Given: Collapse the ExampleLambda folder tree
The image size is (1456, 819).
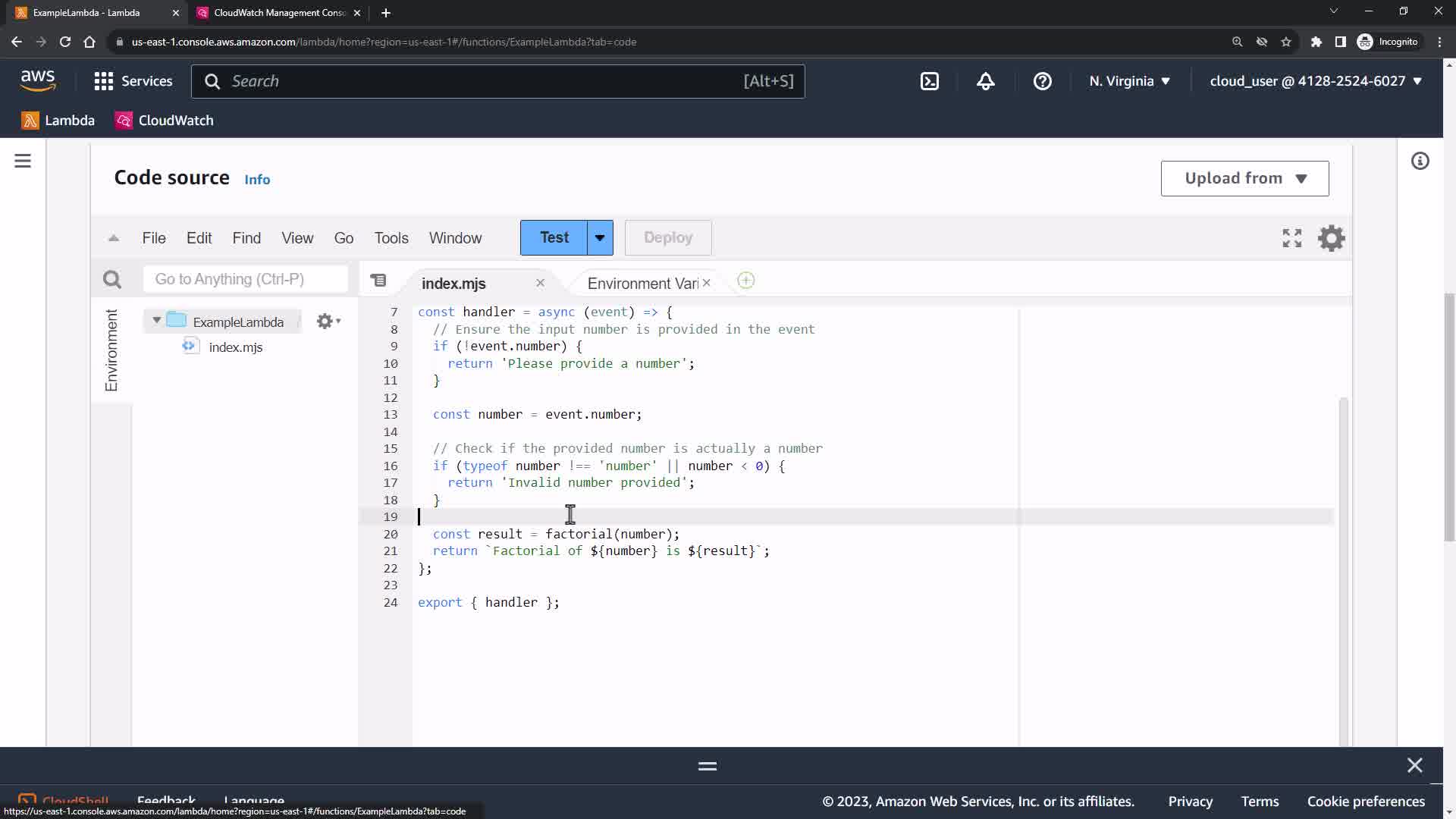Looking at the screenshot, I should pos(156,321).
